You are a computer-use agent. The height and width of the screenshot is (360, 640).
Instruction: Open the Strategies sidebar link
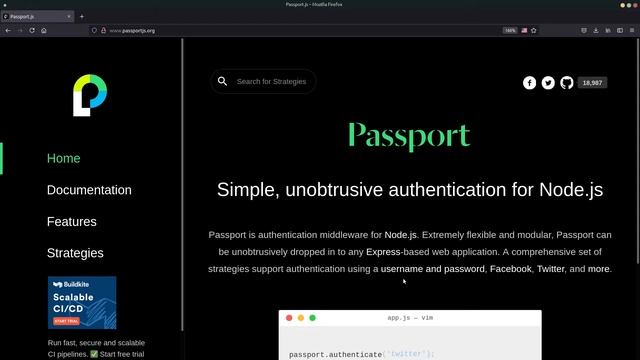[x=75, y=253]
